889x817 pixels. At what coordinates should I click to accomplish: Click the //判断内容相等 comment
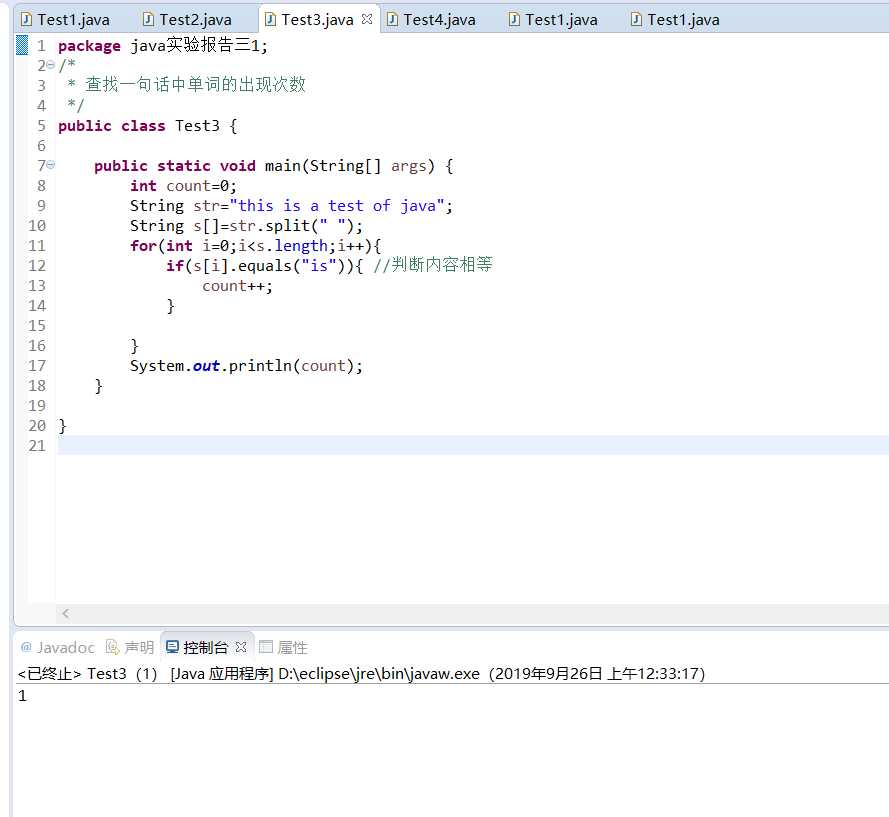(433, 265)
